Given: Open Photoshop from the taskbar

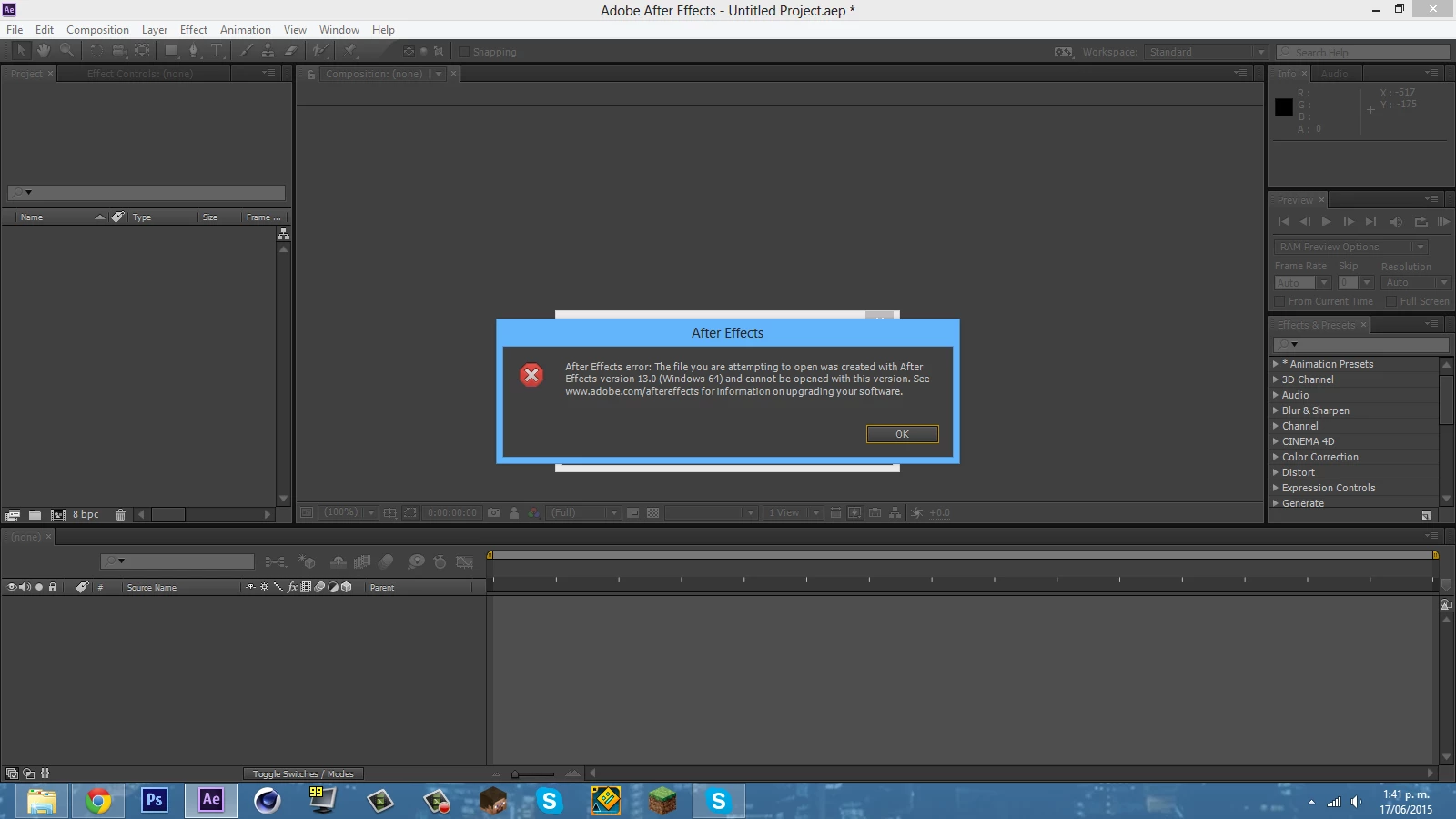Looking at the screenshot, I should click(155, 800).
